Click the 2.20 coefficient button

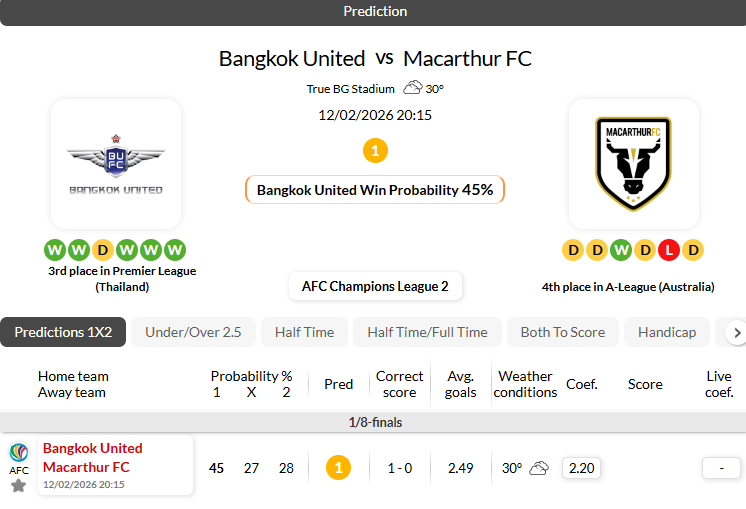[x=581, y=468]
